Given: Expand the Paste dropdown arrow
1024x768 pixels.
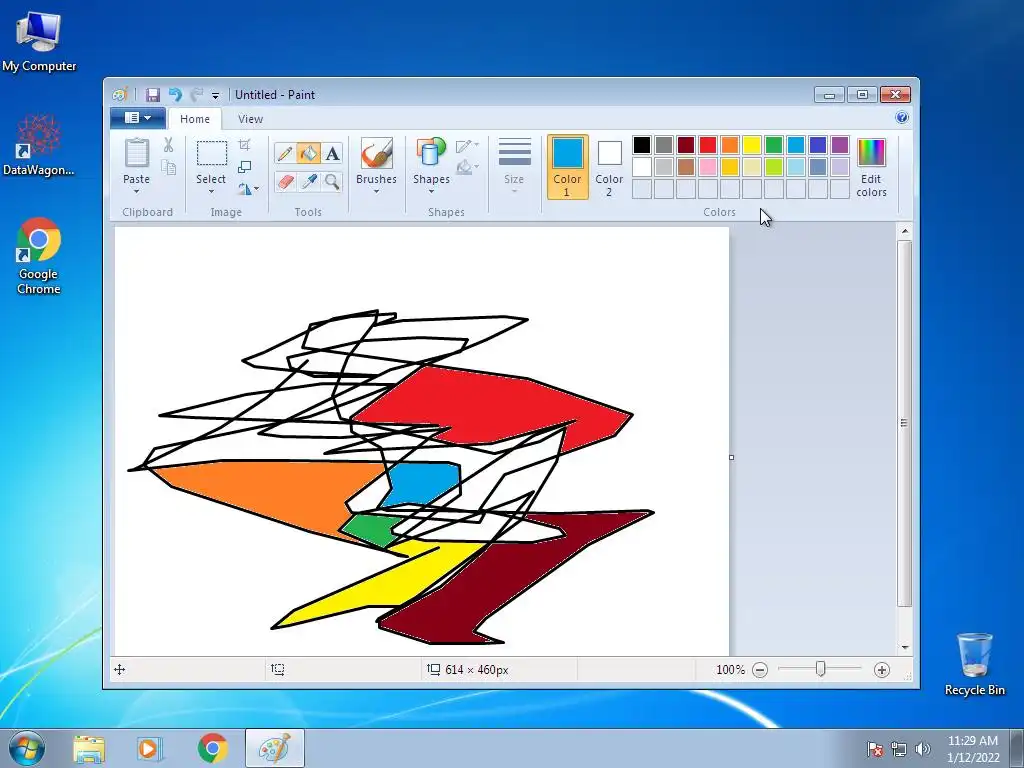Looking at the screenshot, I should click(136, 192).
